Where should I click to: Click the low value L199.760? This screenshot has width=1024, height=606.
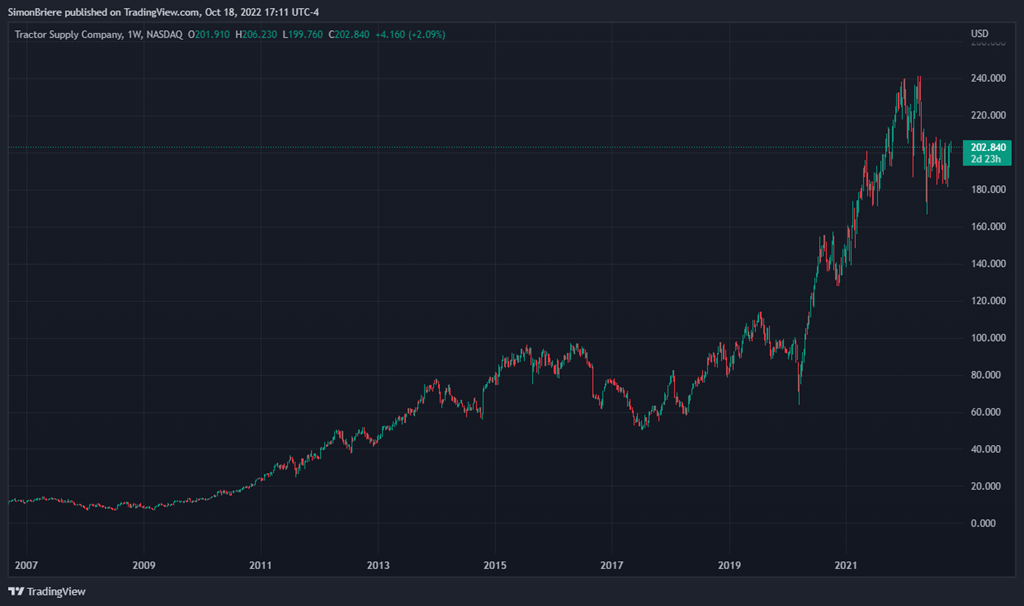(x=300, y=34)
